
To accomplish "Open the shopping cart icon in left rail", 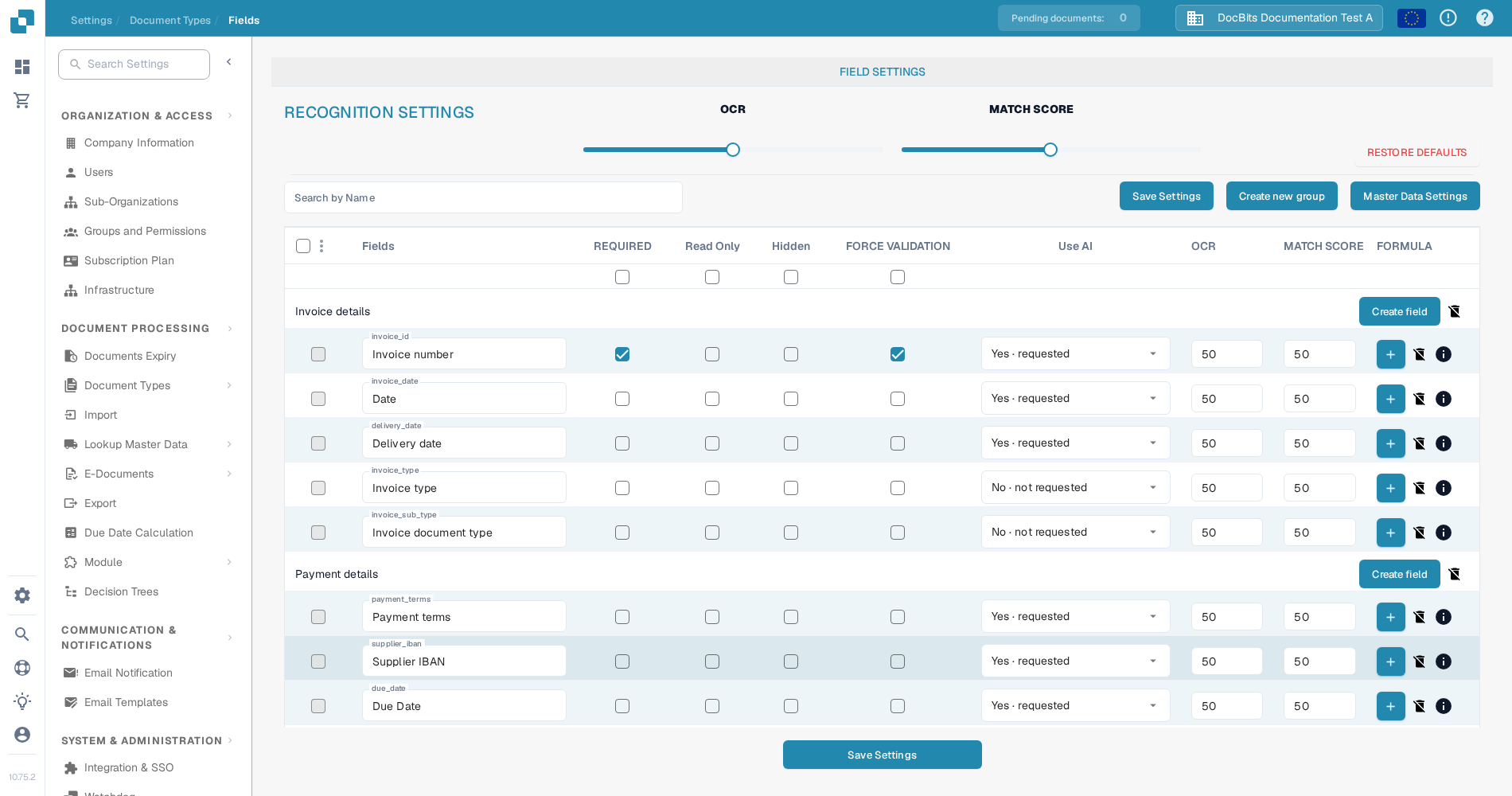I will click(x=22, y=100).
